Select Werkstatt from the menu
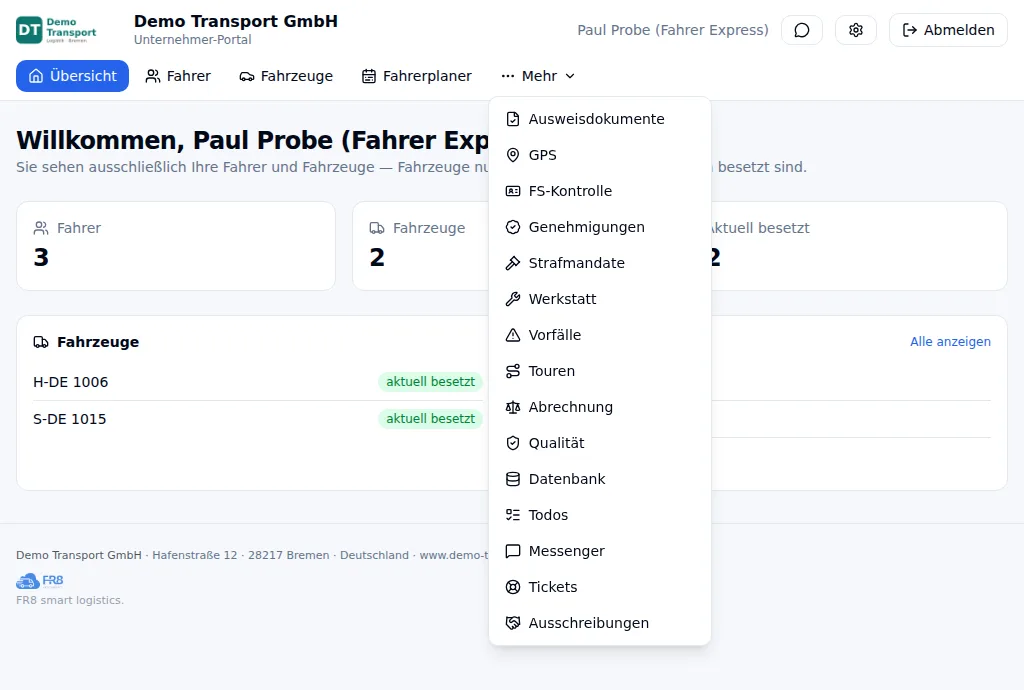The image size is (1024, 690). (600, 298)
